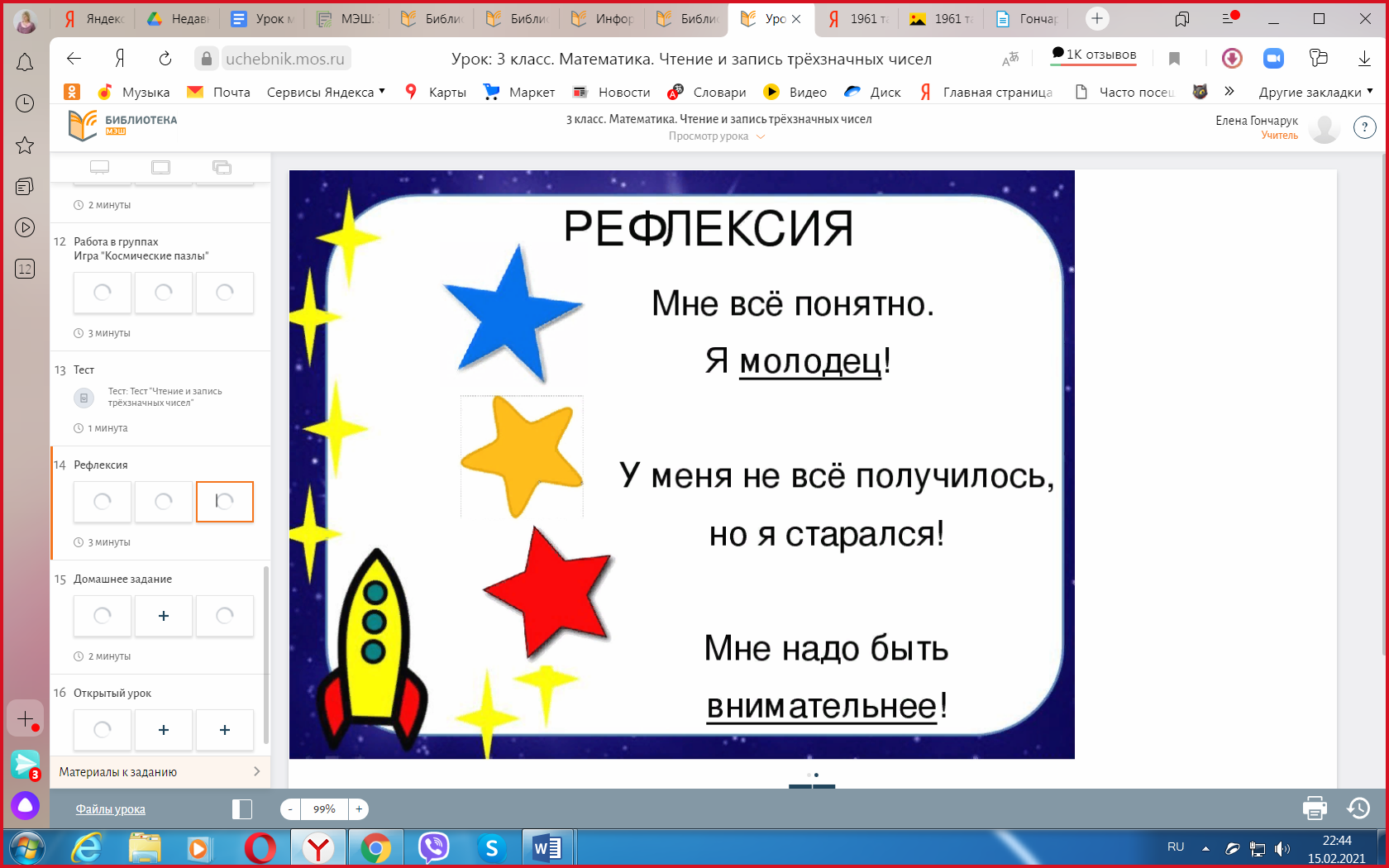The width and height of the screenshot is (1389, 868).
Task: Open lesson history restore icon
Action: [x=1358, y=808]
